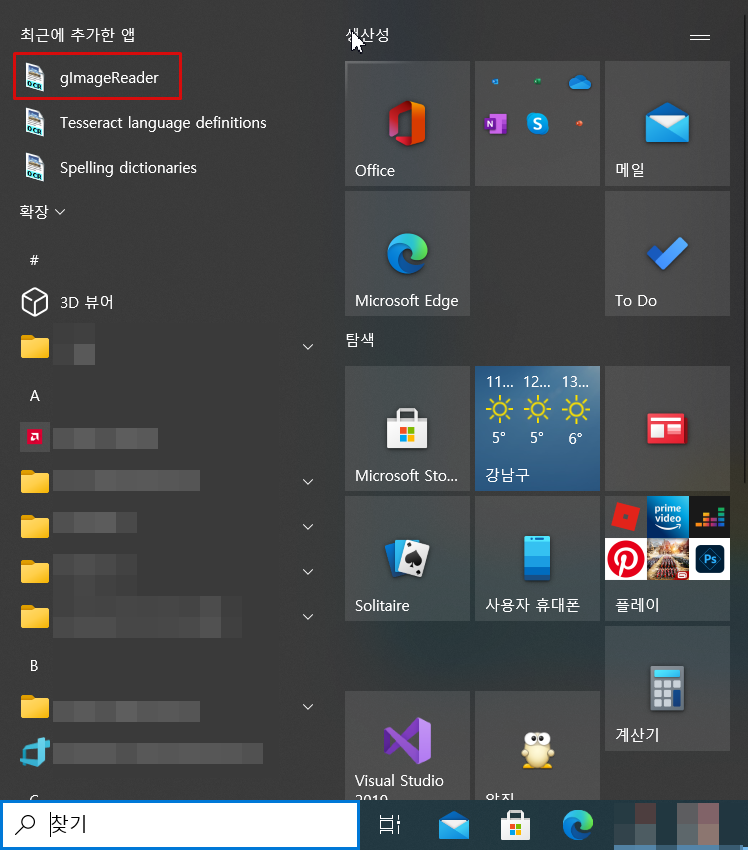The image size is (748, 850).
Task: Open gImageReader from recently added apps
Action: tap(97, 76)
